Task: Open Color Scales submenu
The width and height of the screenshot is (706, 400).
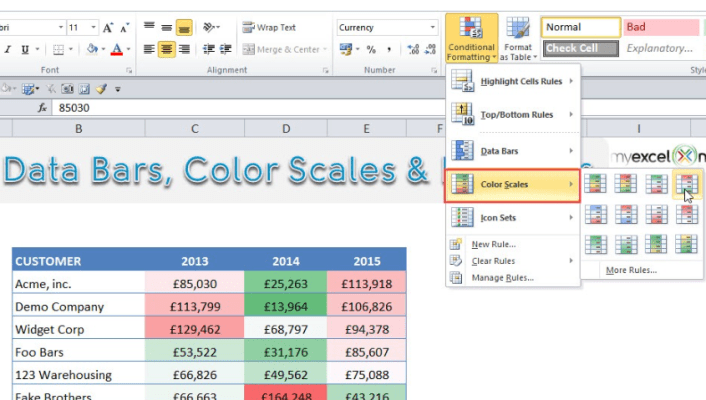Action: pyautogui.click(x=513, y=185)
